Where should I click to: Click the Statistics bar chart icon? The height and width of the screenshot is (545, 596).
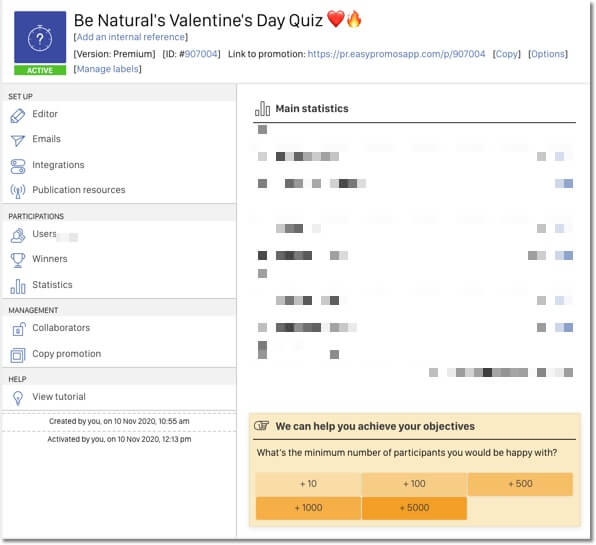[17, 286]
